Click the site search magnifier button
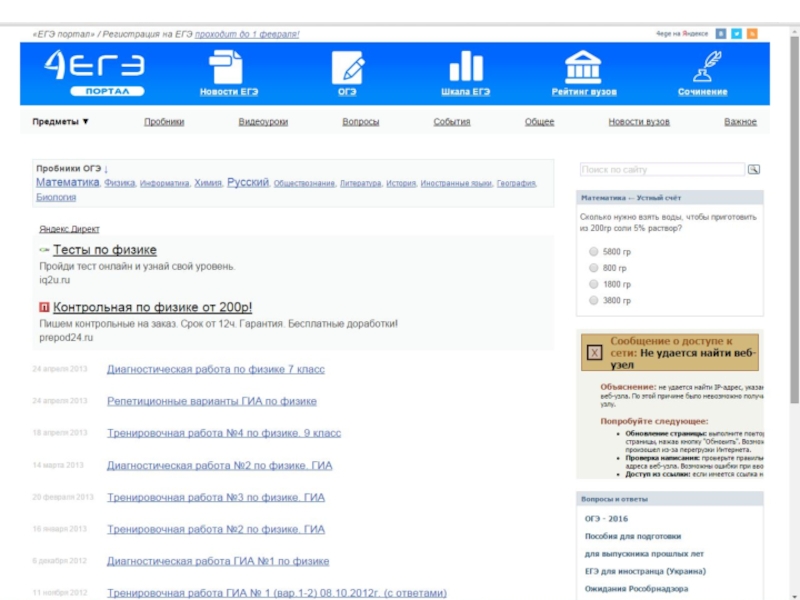Viewport: 800px width, 600px height. 754,169
